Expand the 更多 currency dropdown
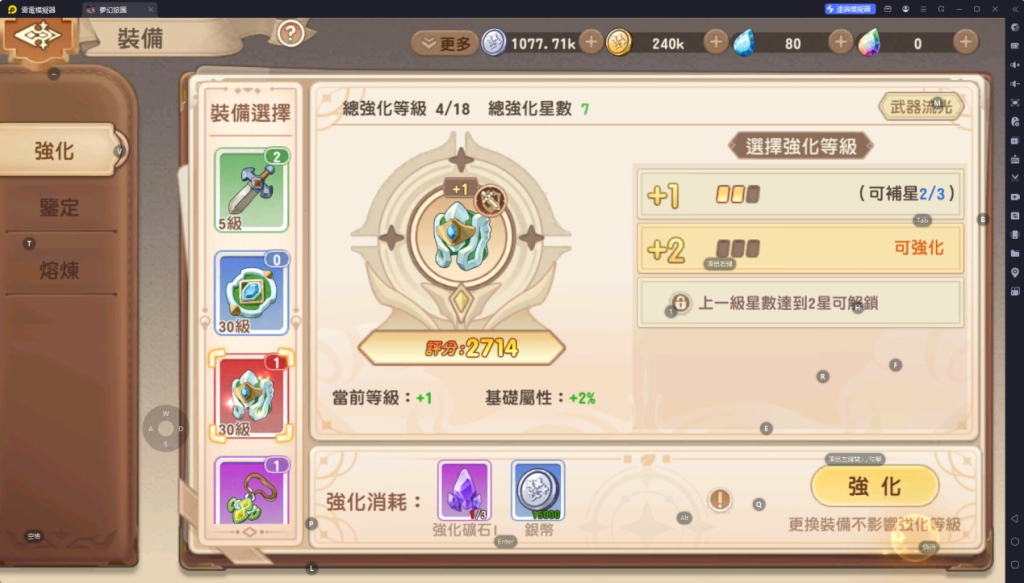The height and width of the screenshot is (583, 1024). point(445,44)
